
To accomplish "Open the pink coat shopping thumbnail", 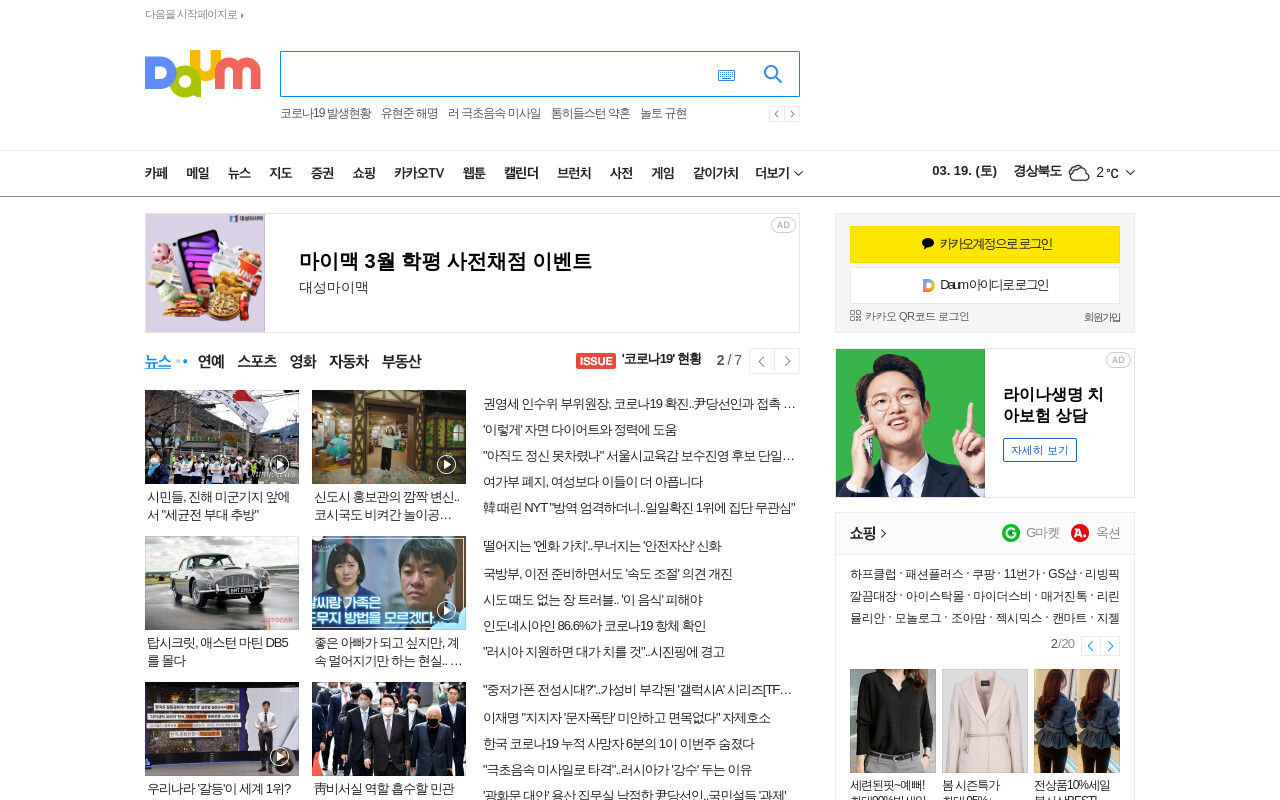I will pyautogui.click(x=985, y=721).
